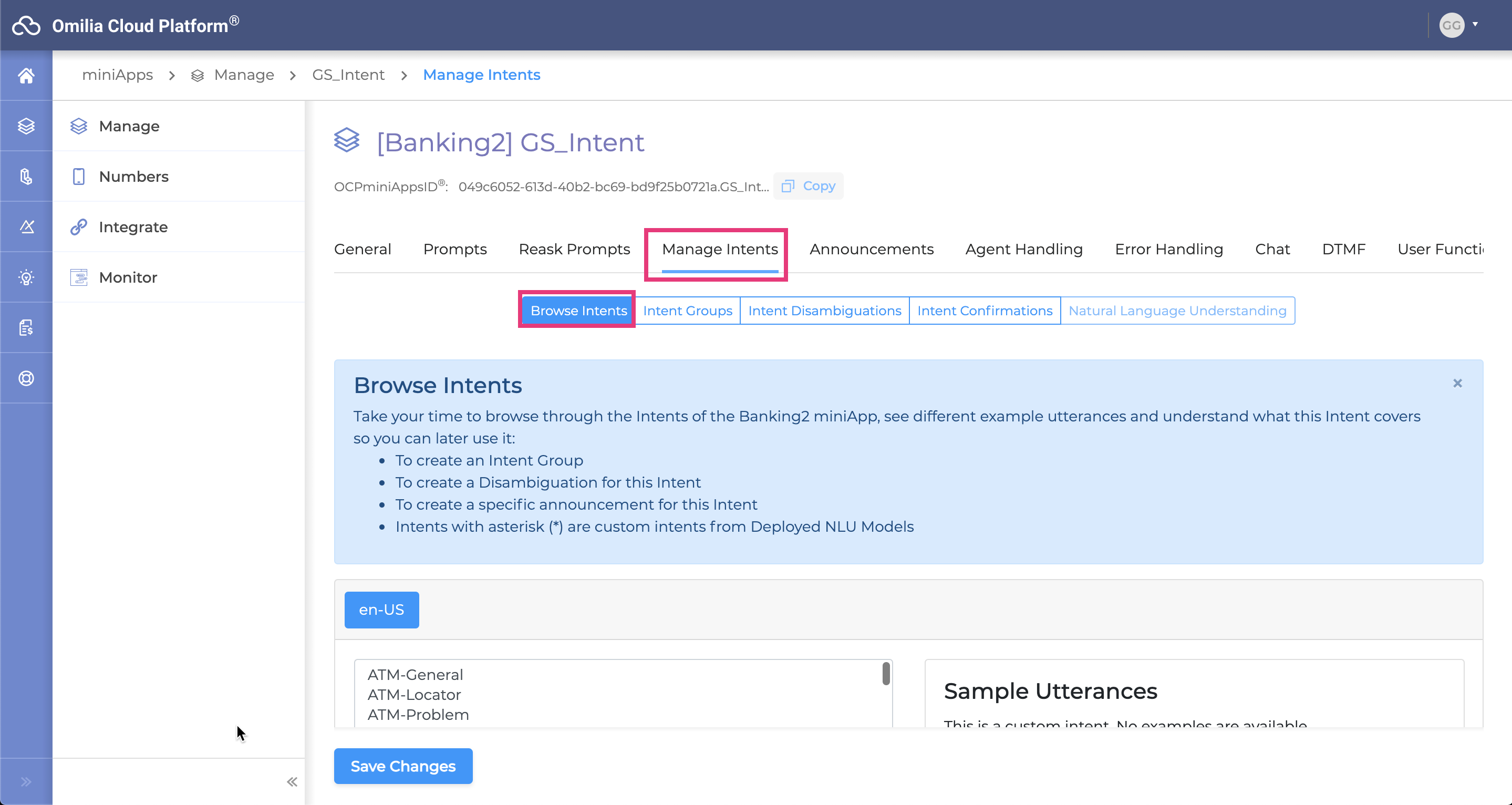Click Manage Intents breadcrumb
This screenshot has width=1512, height=805.
coord(481,75)
